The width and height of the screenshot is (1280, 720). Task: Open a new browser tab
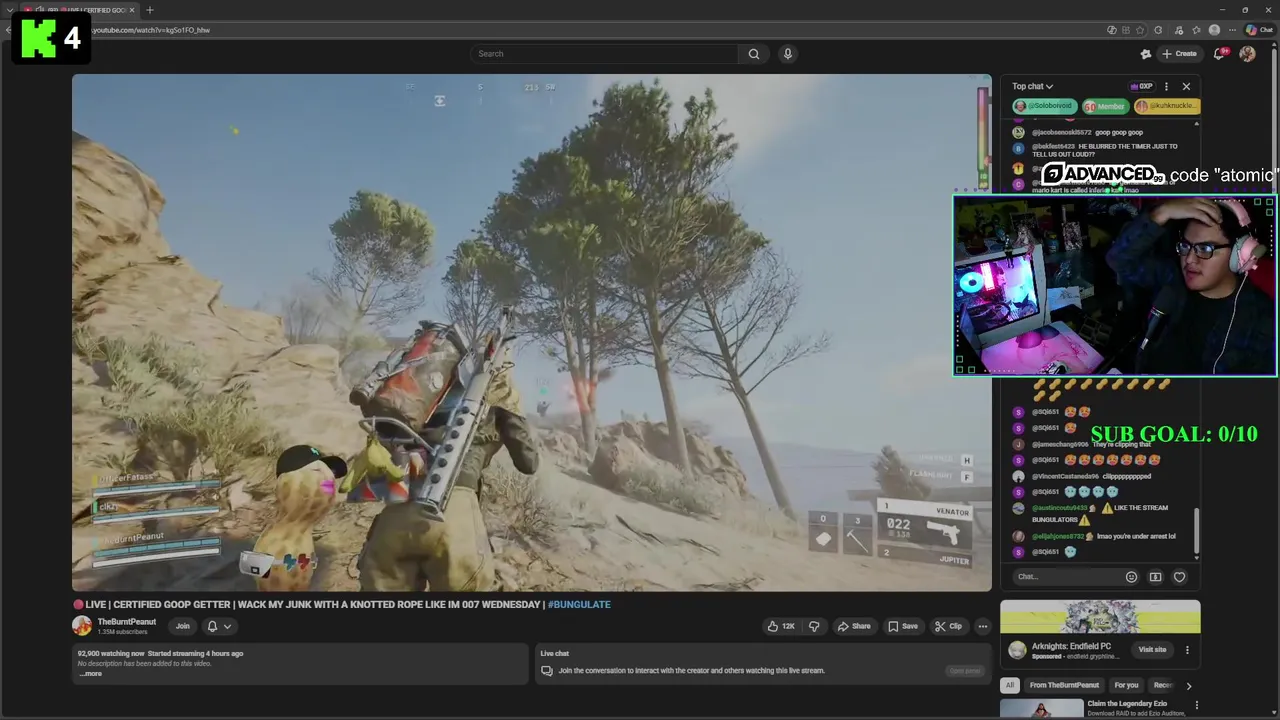tap(149, 10)
